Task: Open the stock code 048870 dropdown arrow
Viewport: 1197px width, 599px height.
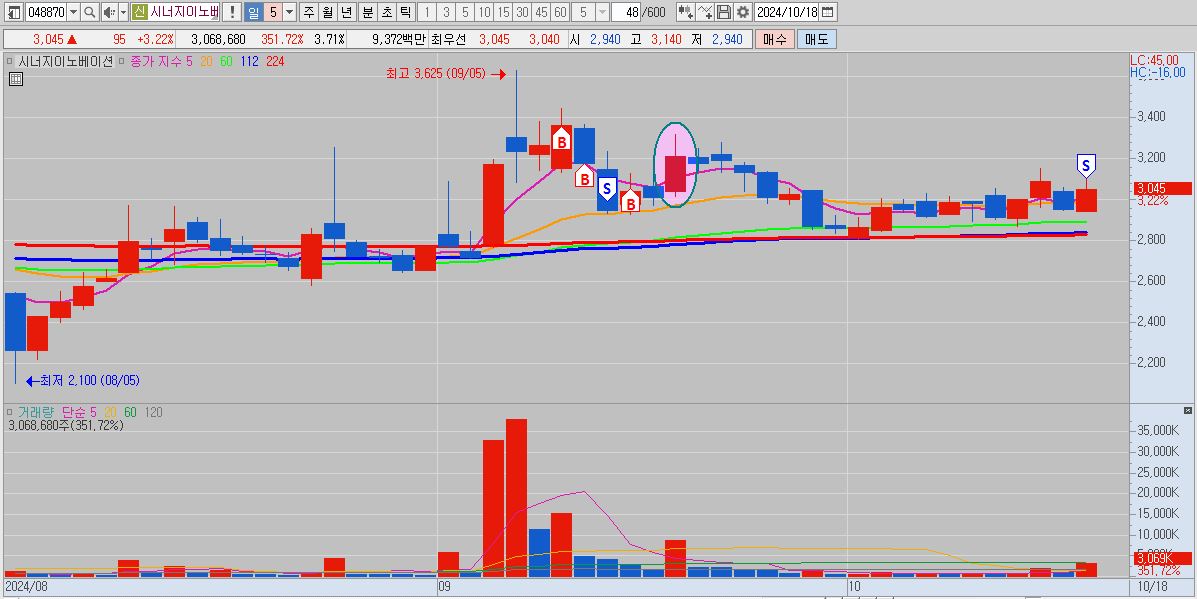Action: pyautogui.click(x=73, y=12)
